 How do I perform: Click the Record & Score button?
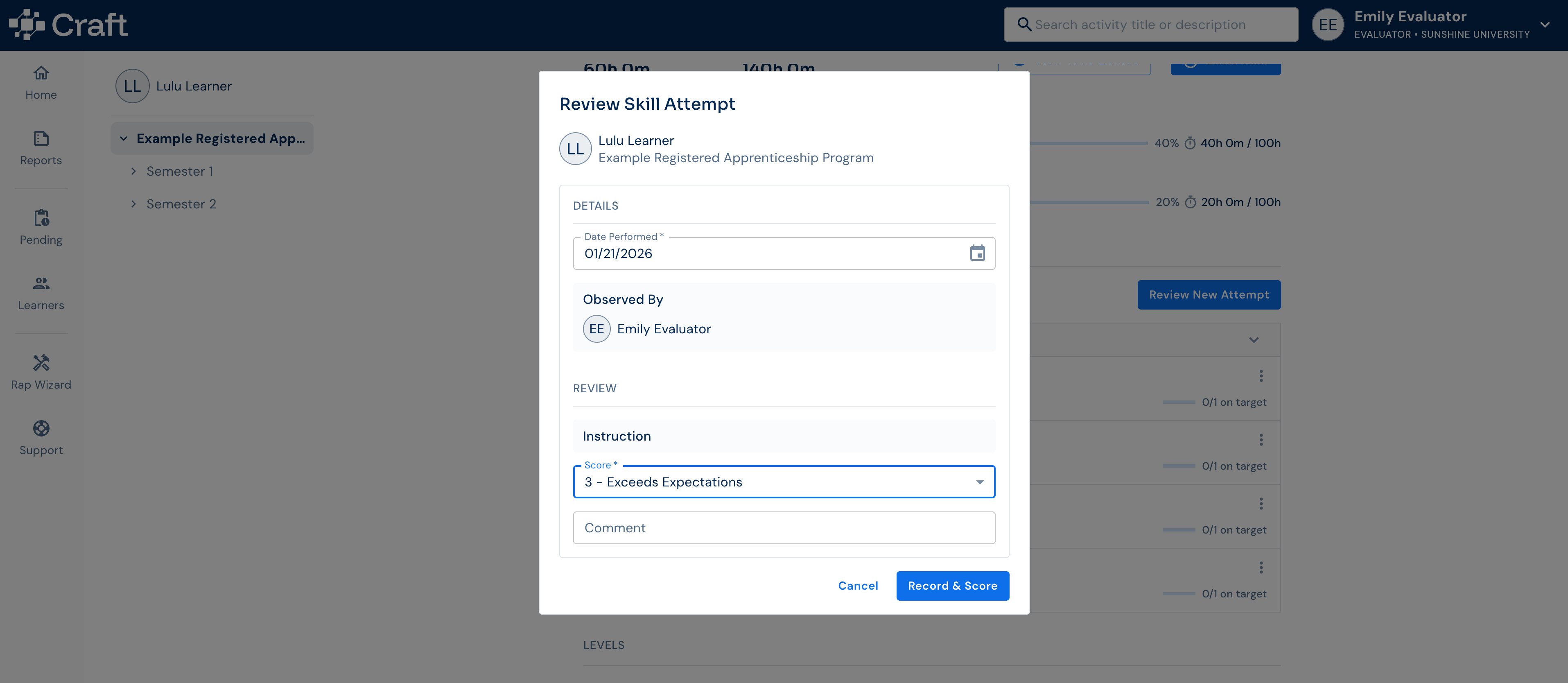point(953,586)
